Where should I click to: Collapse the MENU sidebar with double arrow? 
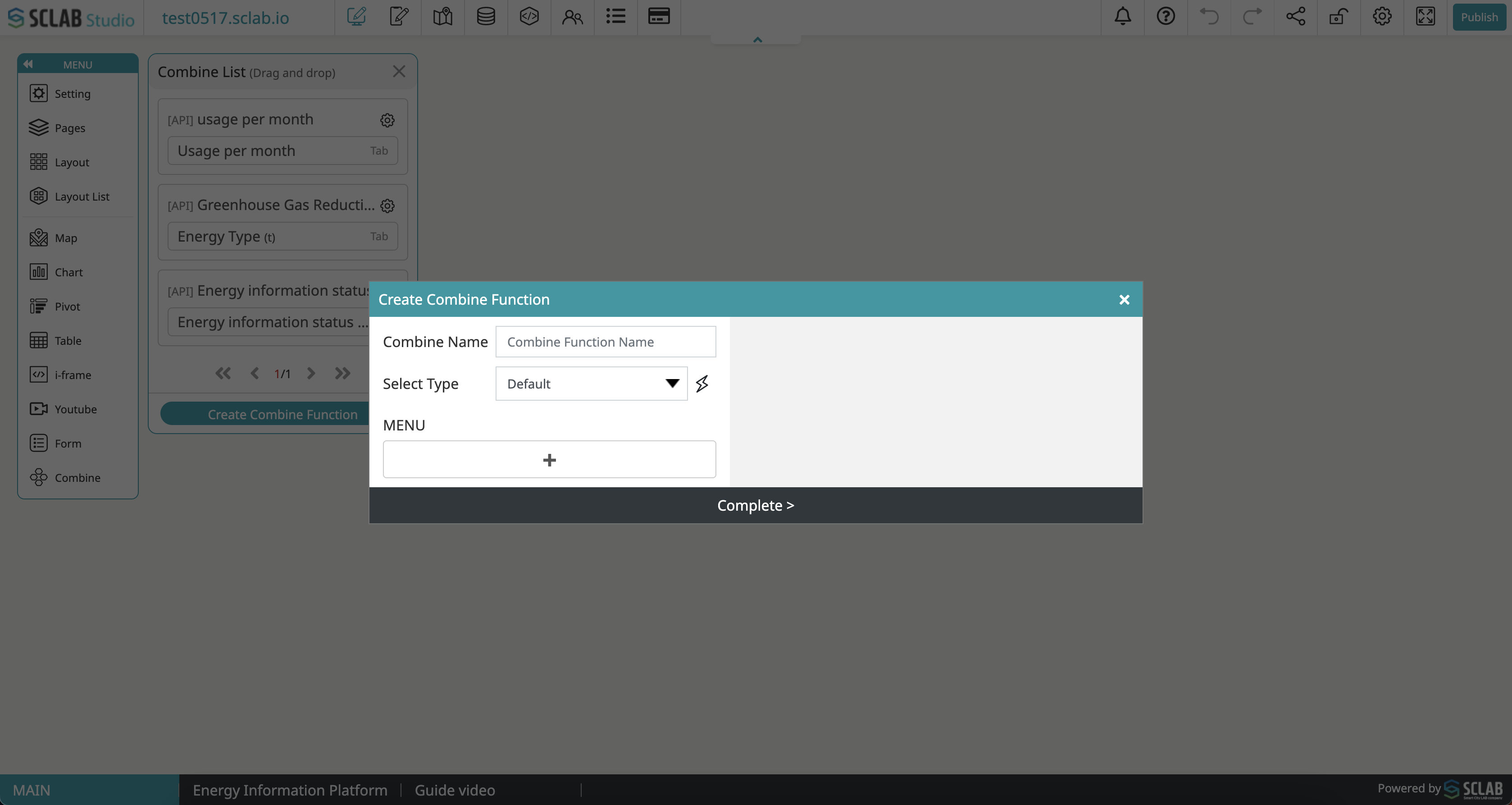pyautogui.click(x=28, y=64)
